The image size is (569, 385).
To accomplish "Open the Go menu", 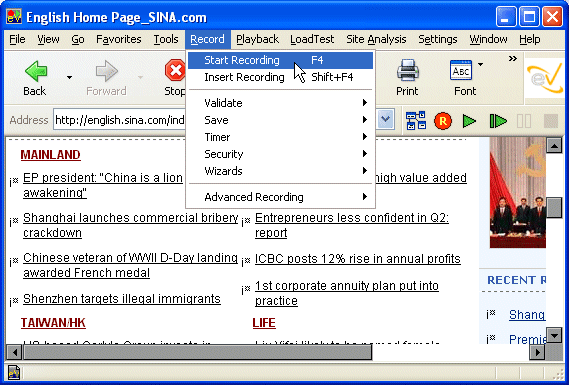I will click(x=78, y=39).
